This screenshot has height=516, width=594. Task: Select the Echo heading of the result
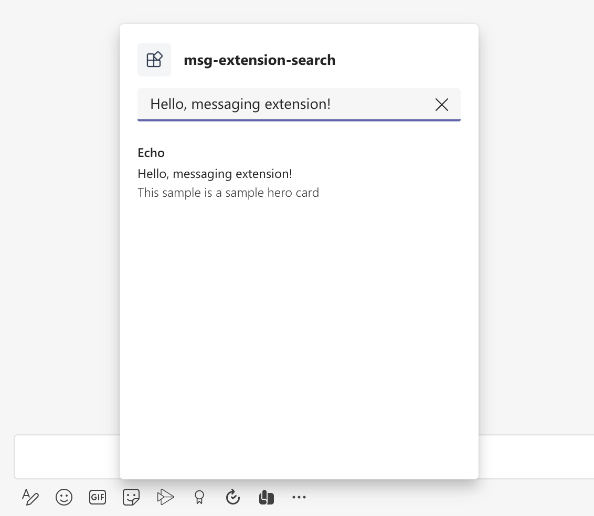tap(151, 153)
